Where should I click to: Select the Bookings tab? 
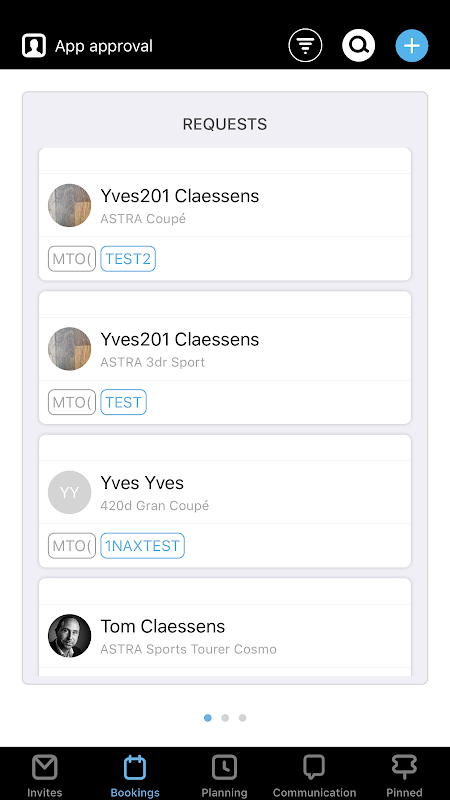click(x=135, y=776)
